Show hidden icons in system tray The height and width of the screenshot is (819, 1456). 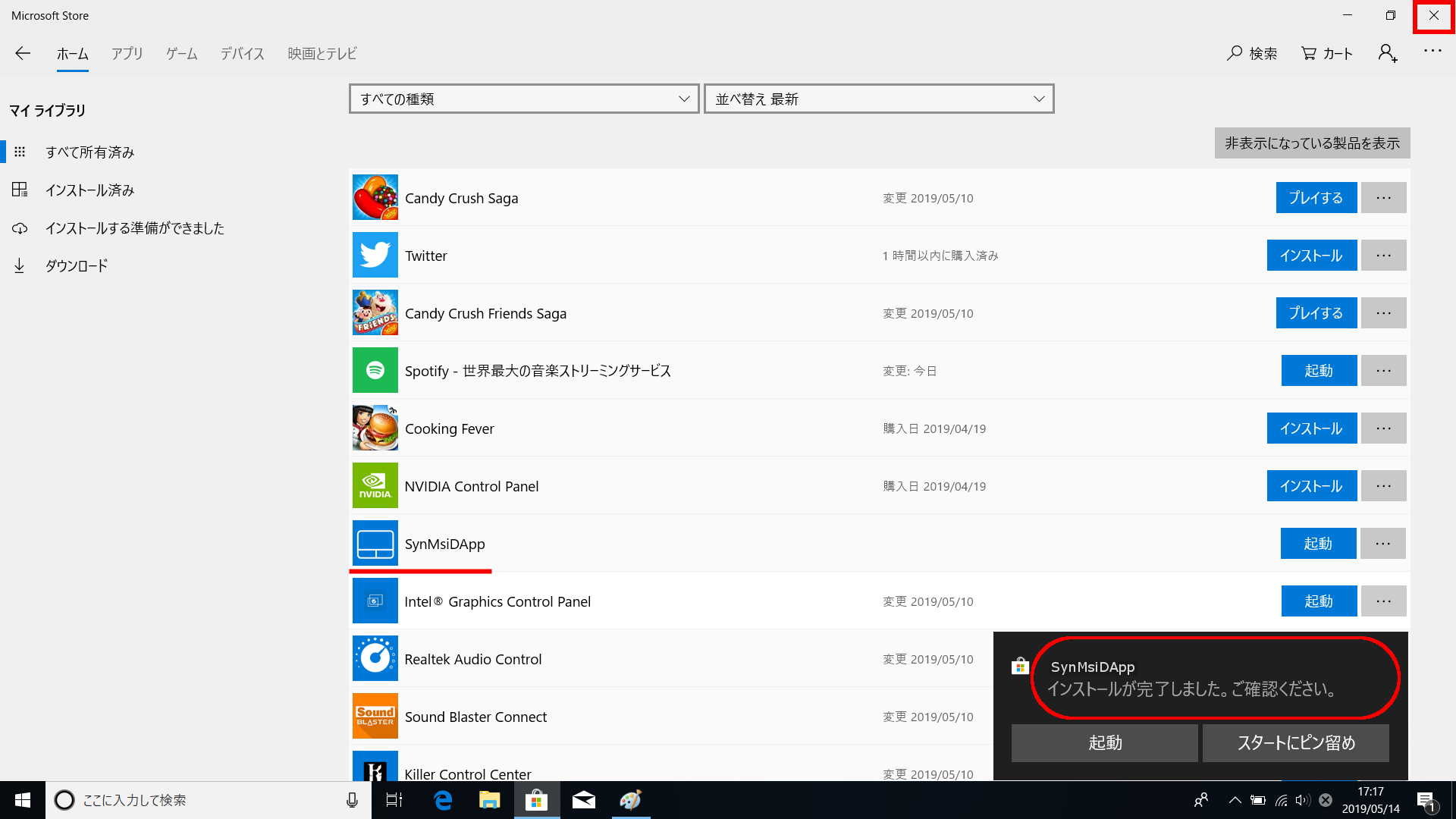[1235, 800]
